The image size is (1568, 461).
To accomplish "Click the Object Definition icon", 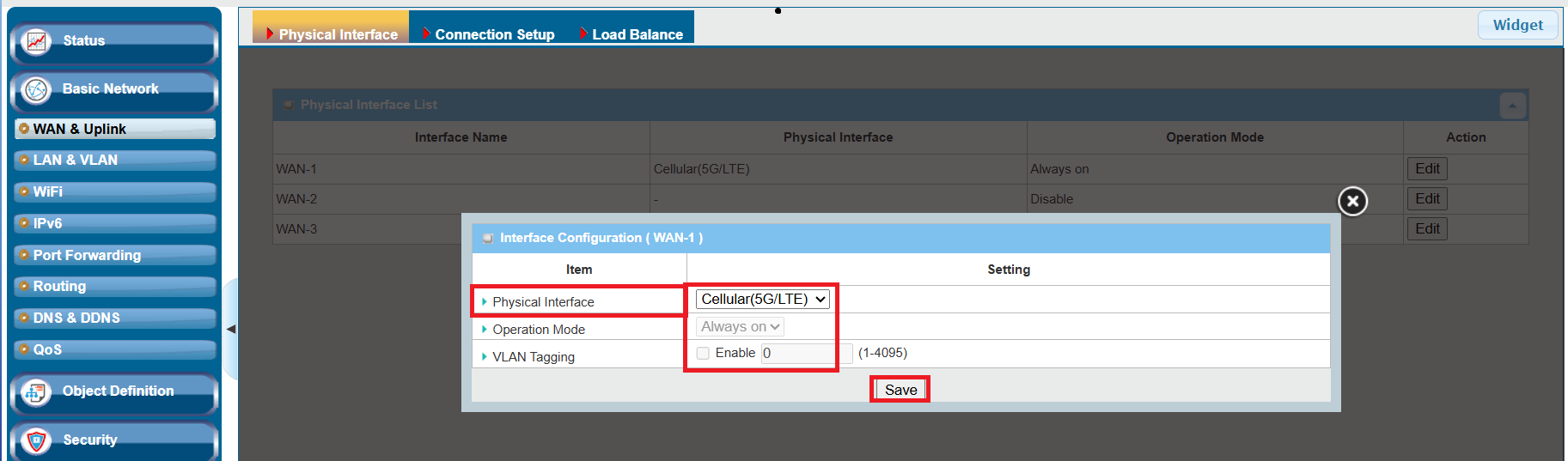I will (x=36, y=392).
